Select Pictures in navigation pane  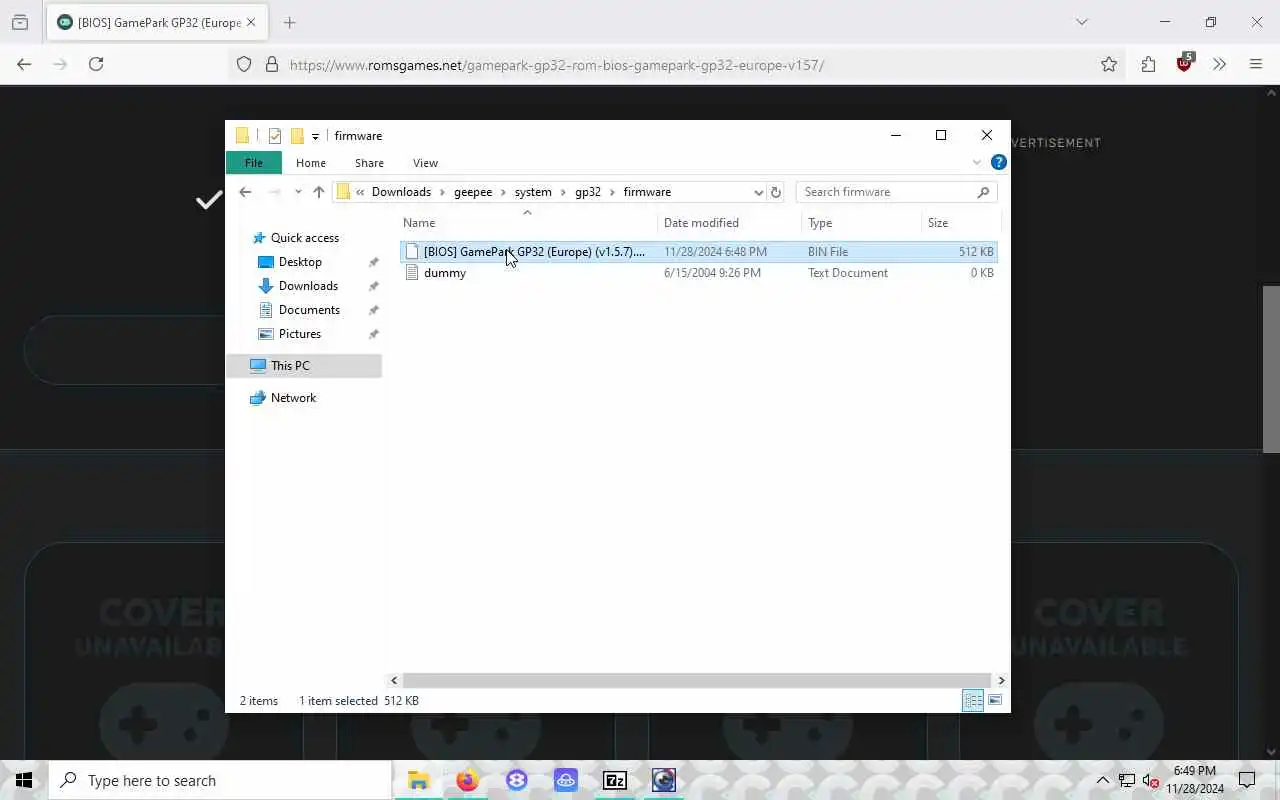coord(300,334)
